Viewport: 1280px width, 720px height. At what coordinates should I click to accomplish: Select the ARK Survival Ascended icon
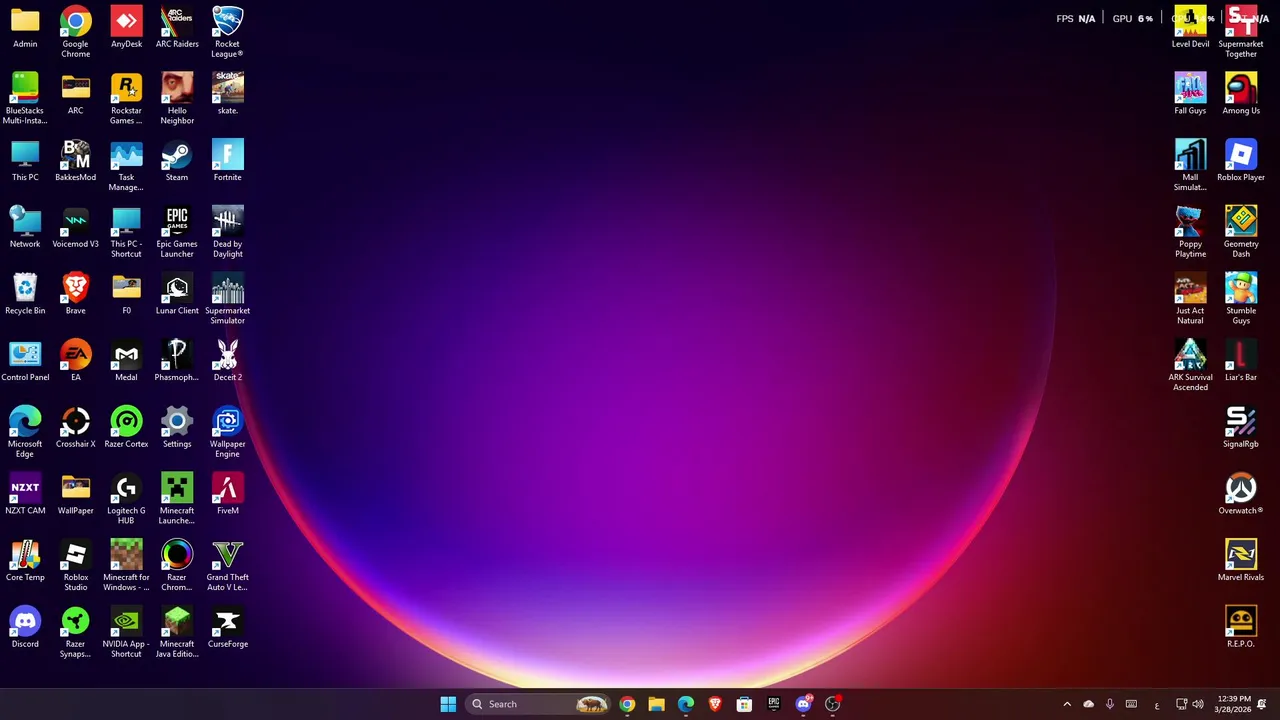[1190, 355]
